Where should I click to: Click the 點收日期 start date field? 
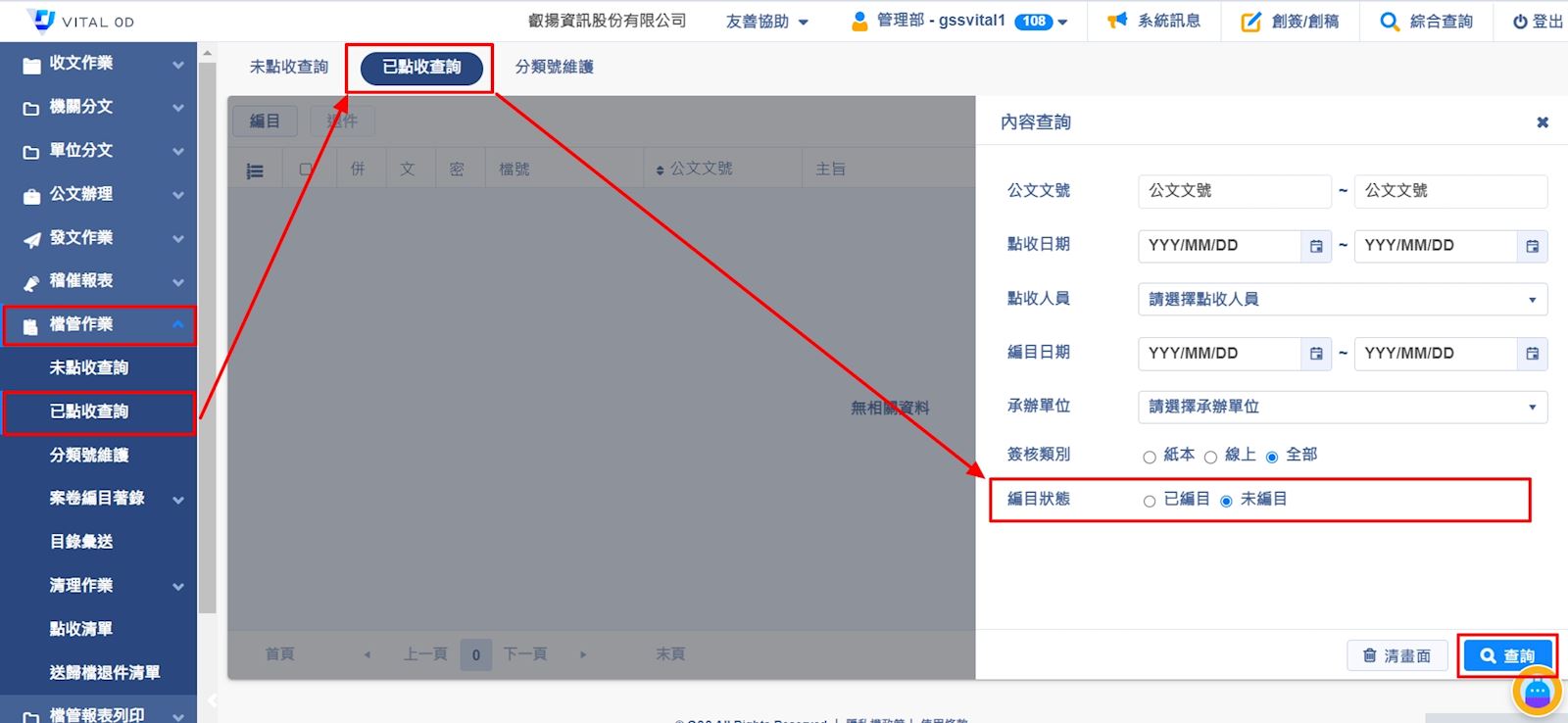(x=1220, y=246)
